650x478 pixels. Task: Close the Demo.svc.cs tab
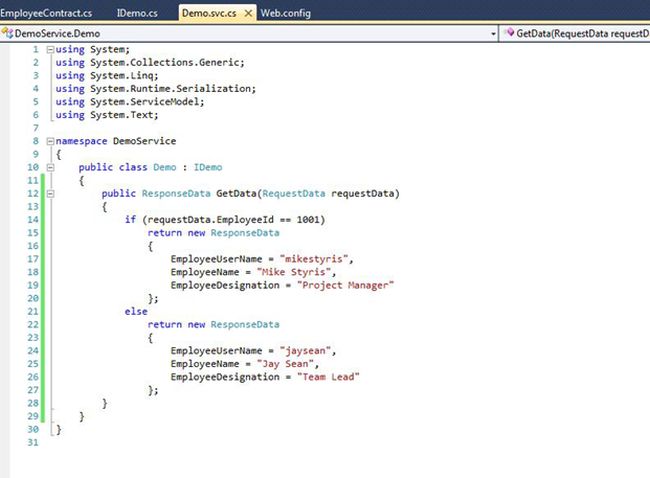click(248, 13)
